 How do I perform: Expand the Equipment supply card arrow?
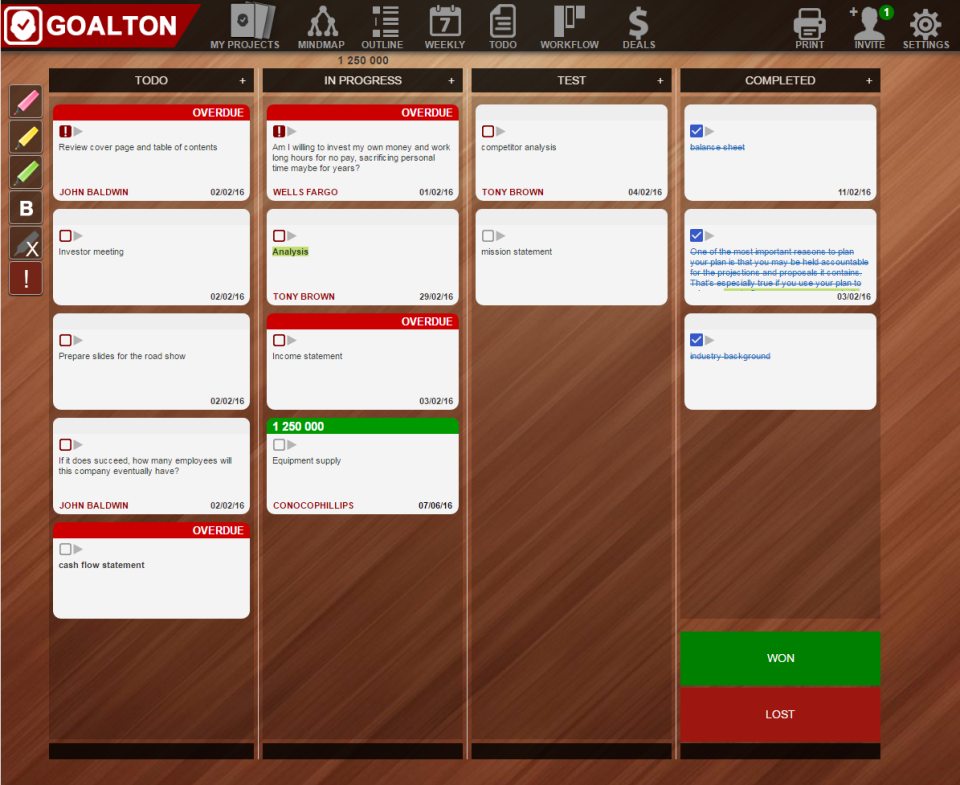coord(290,444)
